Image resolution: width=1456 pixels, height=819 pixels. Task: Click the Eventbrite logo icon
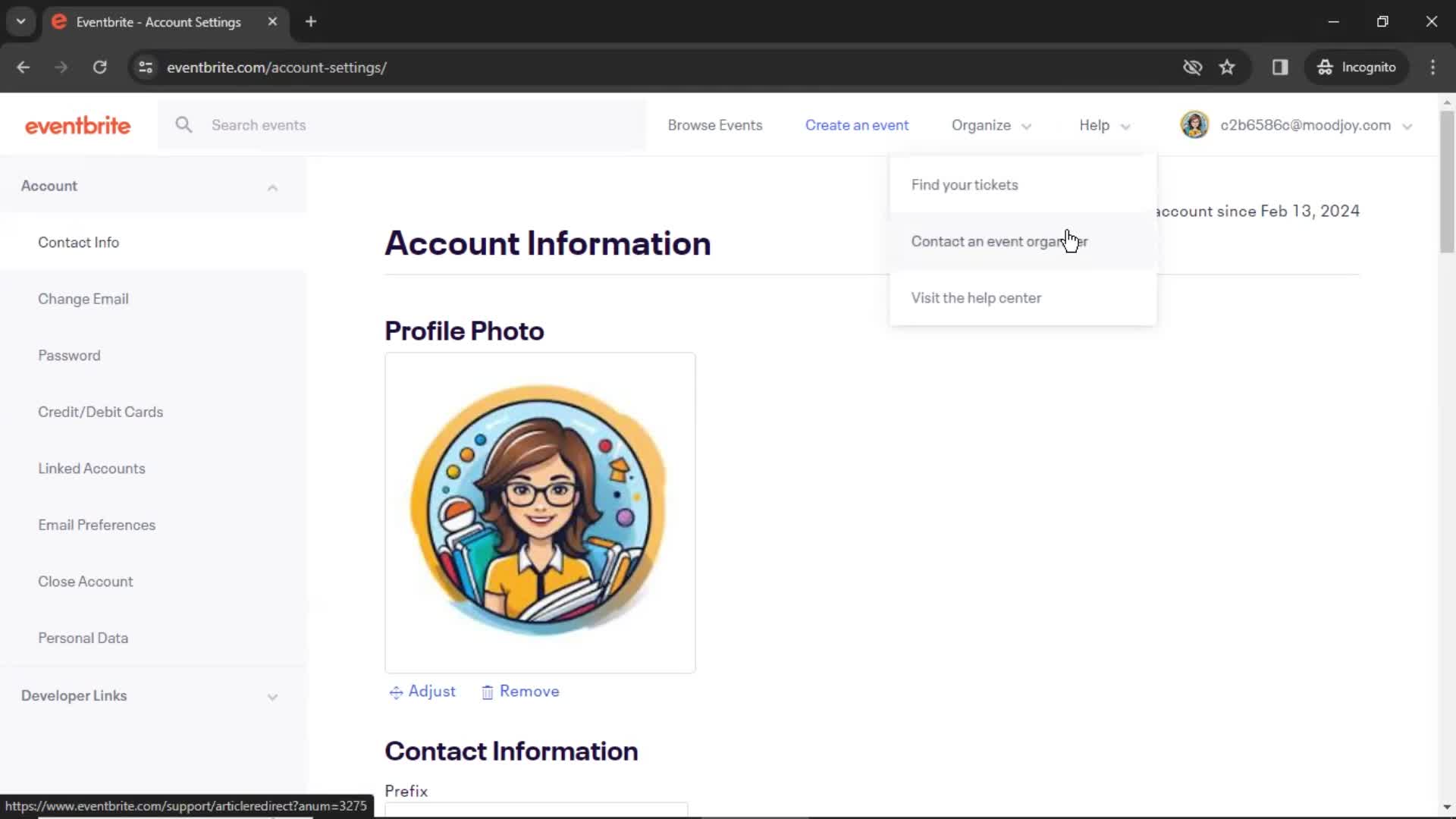coord(78,125)
